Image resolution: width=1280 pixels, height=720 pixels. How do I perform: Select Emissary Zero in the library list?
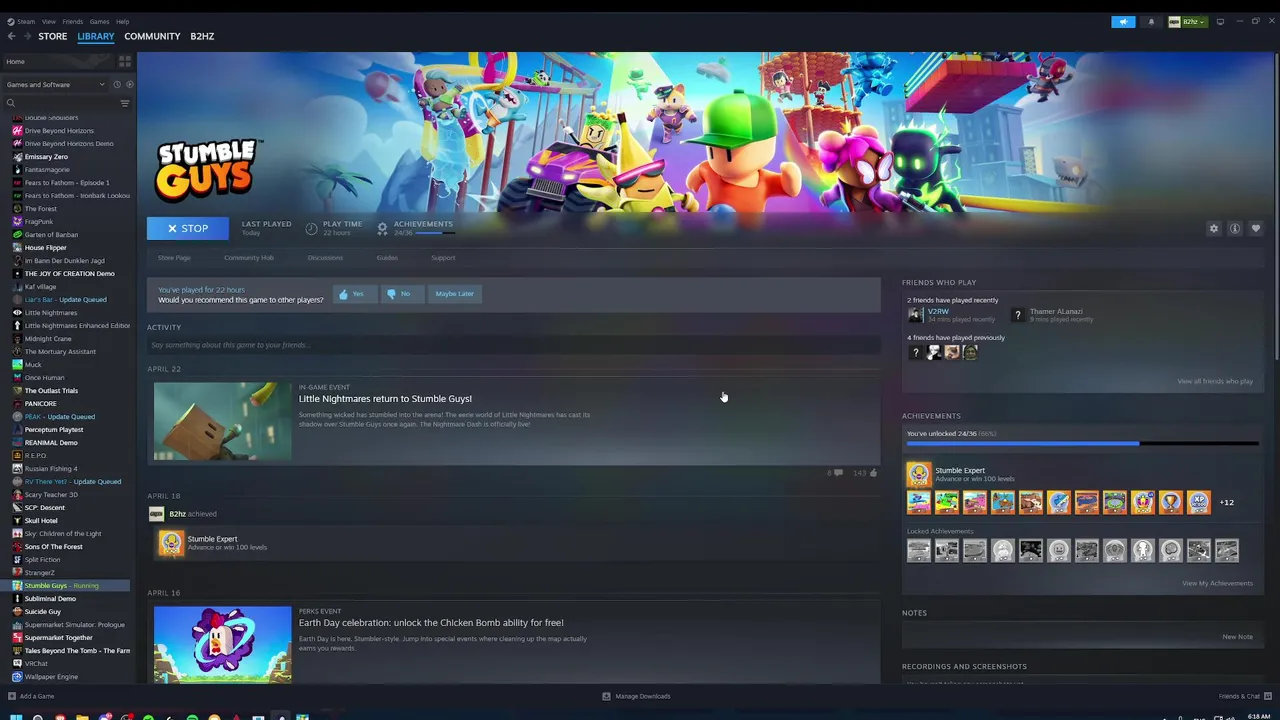tap(46, 157)
